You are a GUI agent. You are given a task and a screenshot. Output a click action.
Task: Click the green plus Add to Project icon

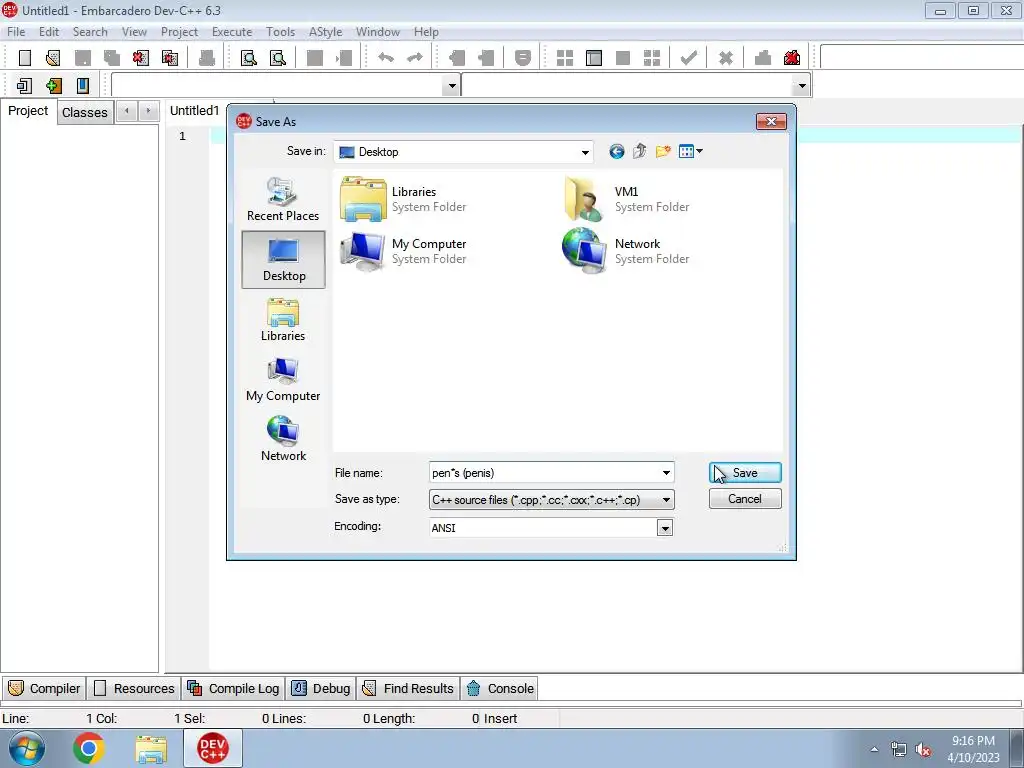tap(54, 86)
